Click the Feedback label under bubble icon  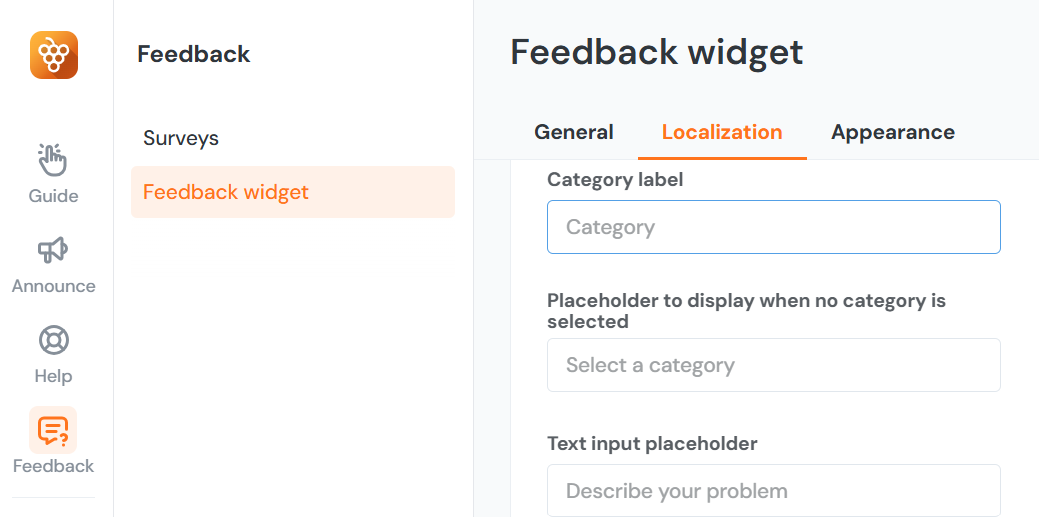click(x=53, y=466)
